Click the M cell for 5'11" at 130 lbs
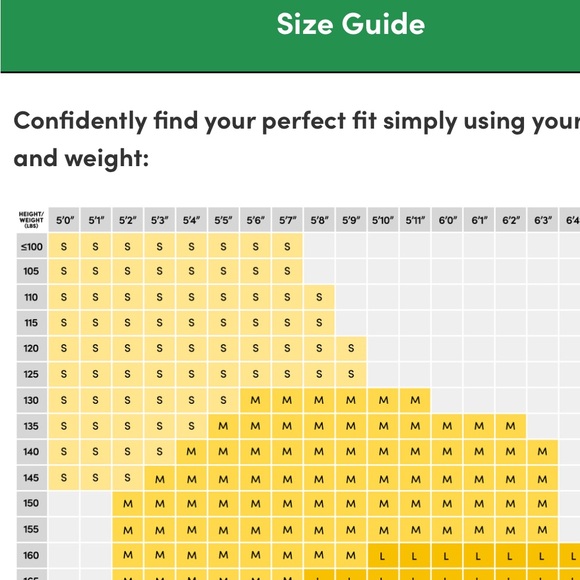The width and height of the screenshot is (580, 580). (x=415, y=400)
